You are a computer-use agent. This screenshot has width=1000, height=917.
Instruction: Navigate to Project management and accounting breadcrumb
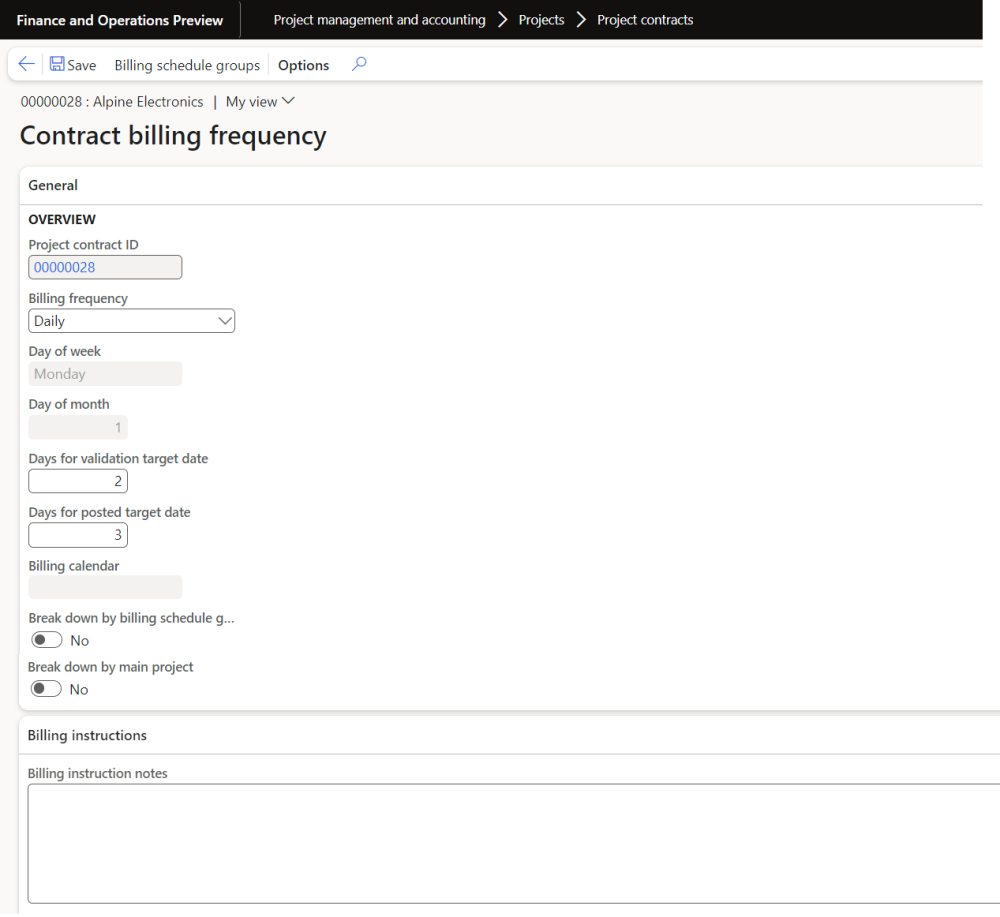coord(379,20)
